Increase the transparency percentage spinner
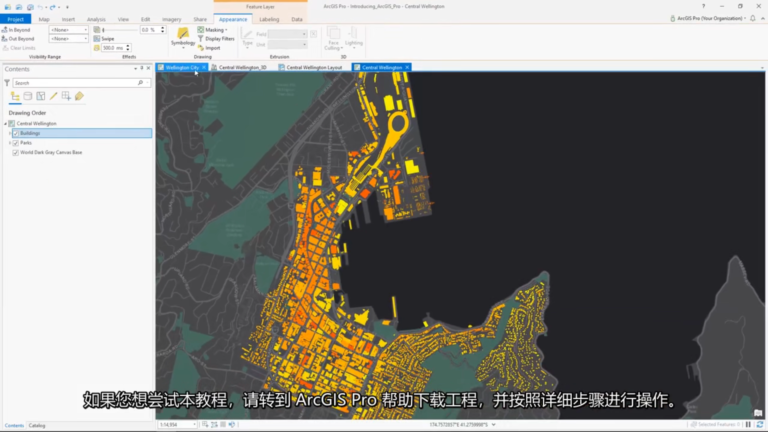This screenshot has height=432, width=768. (163, 28)
